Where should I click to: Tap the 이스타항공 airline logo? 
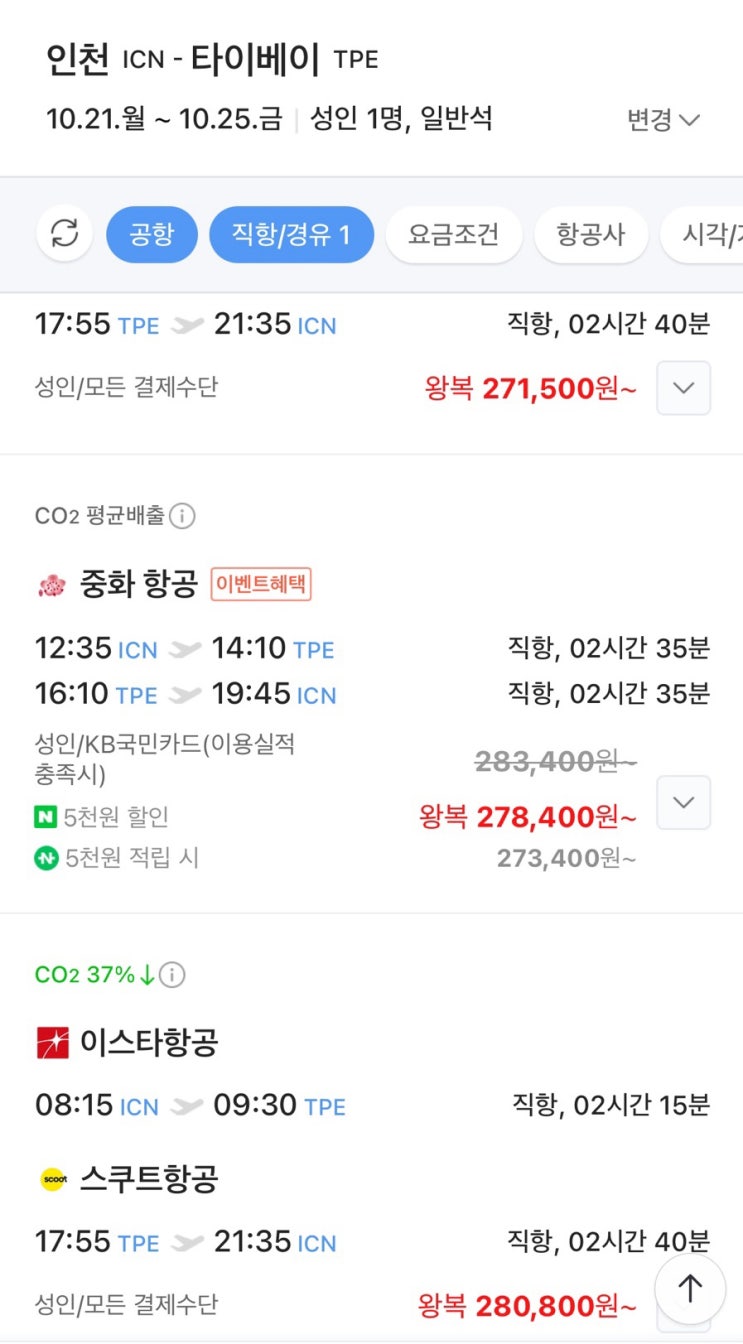click(x=52, y=1043)
